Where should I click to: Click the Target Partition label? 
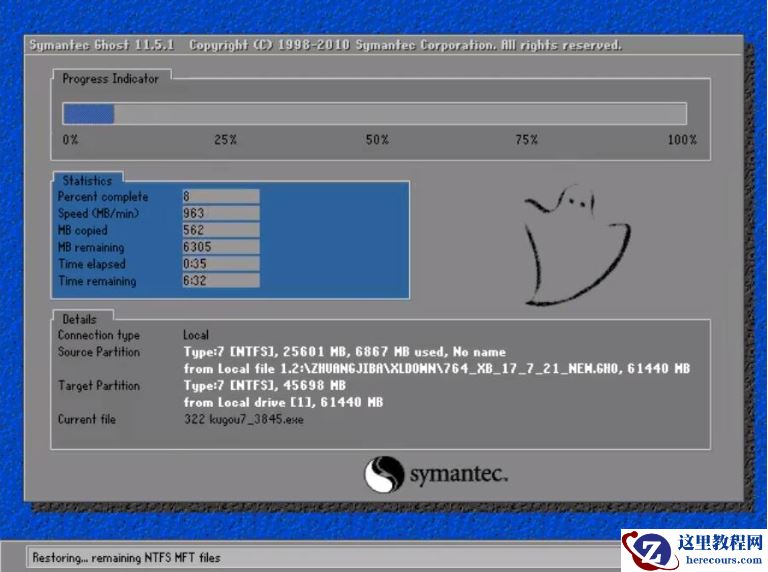coord(99,386)
